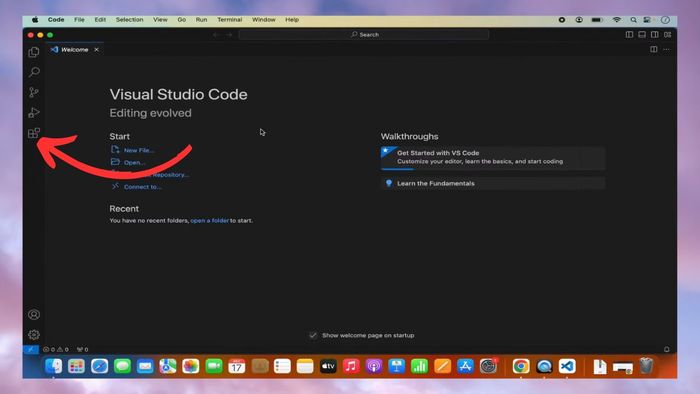The width and height of the screenshot is (700, 394).
Task: Open Customize Layout icon in title bar
Action: pyautogui.click(x=667, y=34)
